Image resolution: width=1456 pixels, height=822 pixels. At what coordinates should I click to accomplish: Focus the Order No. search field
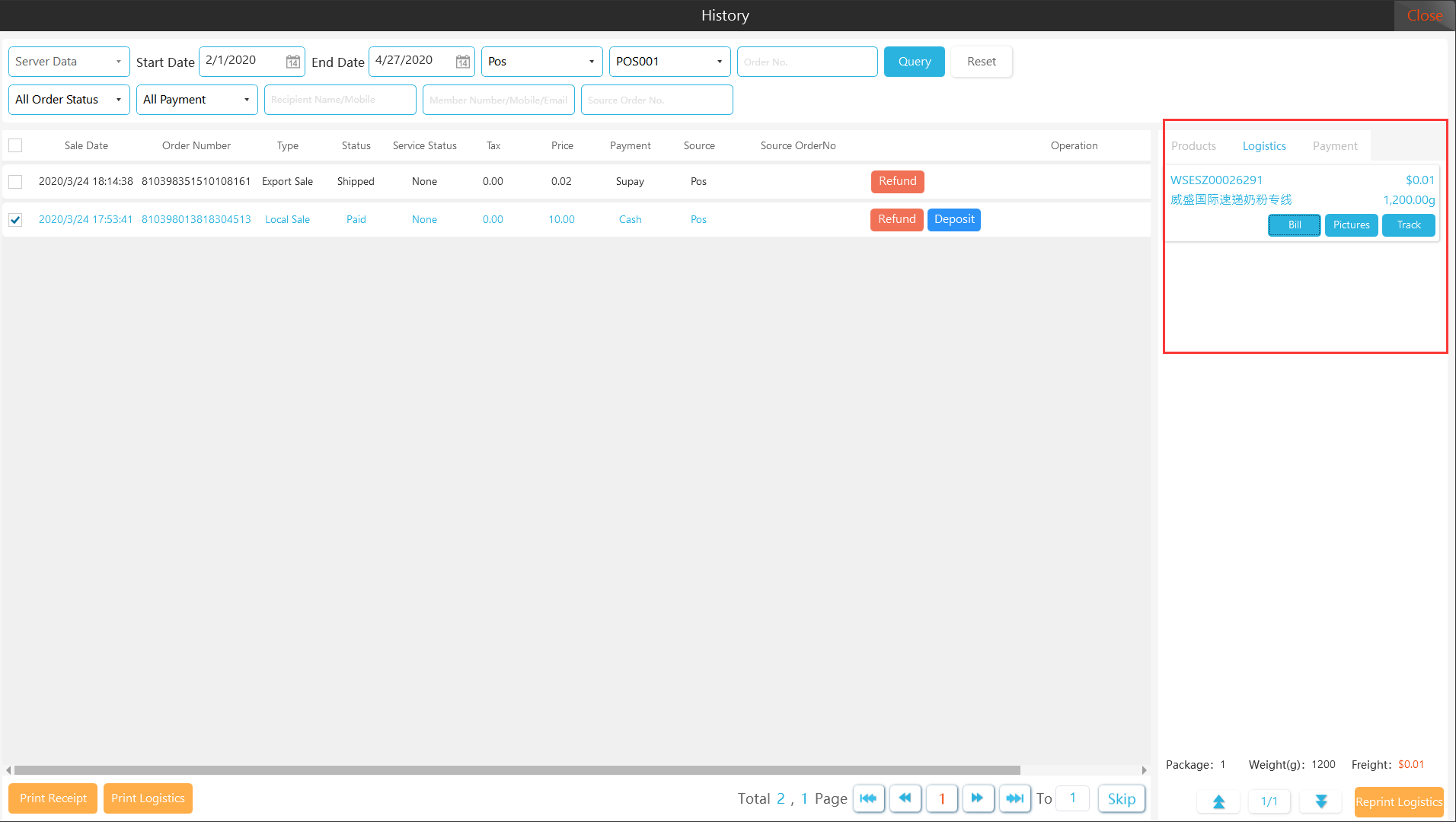point(806,62)
